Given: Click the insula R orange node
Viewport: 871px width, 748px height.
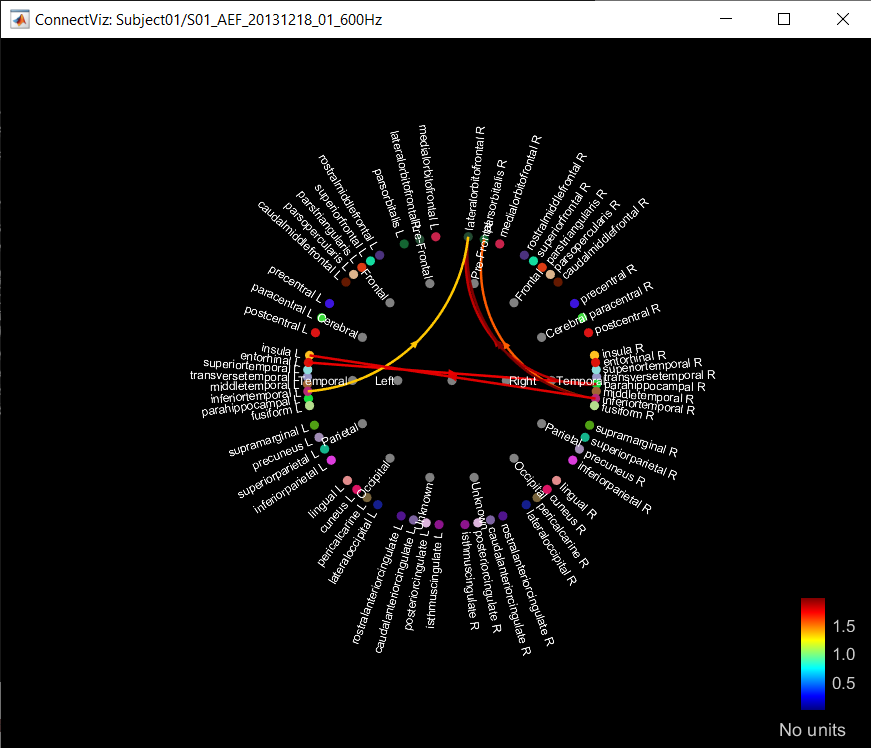Looking at the screenshot, I should coord(594,355).
